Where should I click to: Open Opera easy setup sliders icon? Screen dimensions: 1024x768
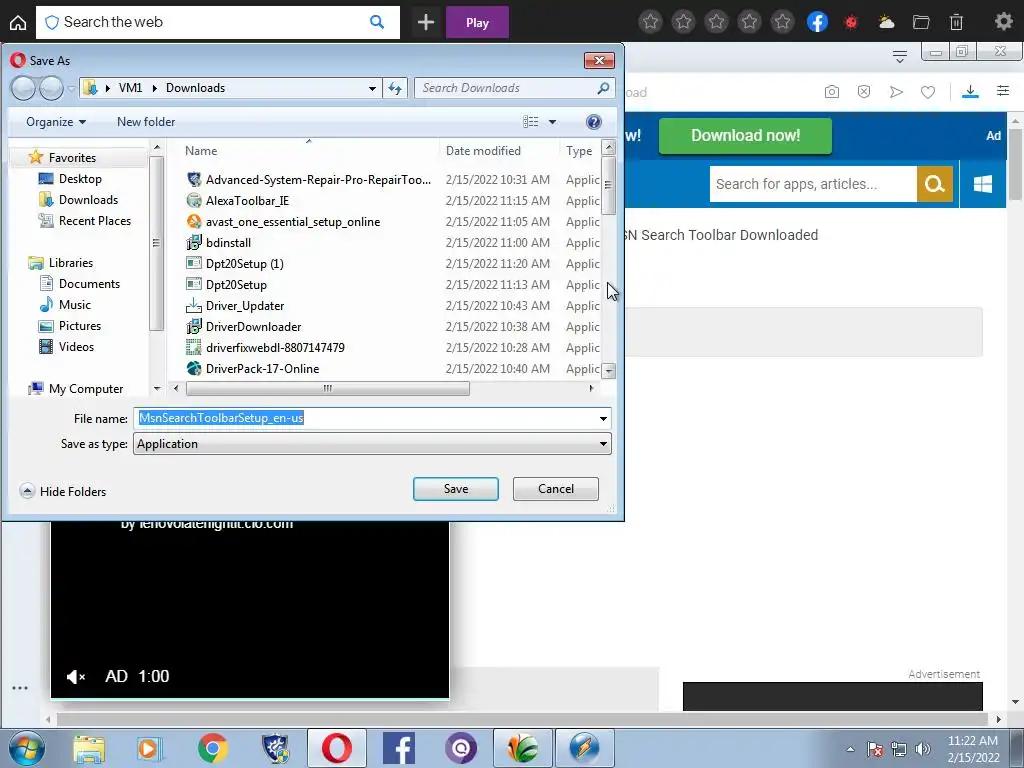point(1003,91)
